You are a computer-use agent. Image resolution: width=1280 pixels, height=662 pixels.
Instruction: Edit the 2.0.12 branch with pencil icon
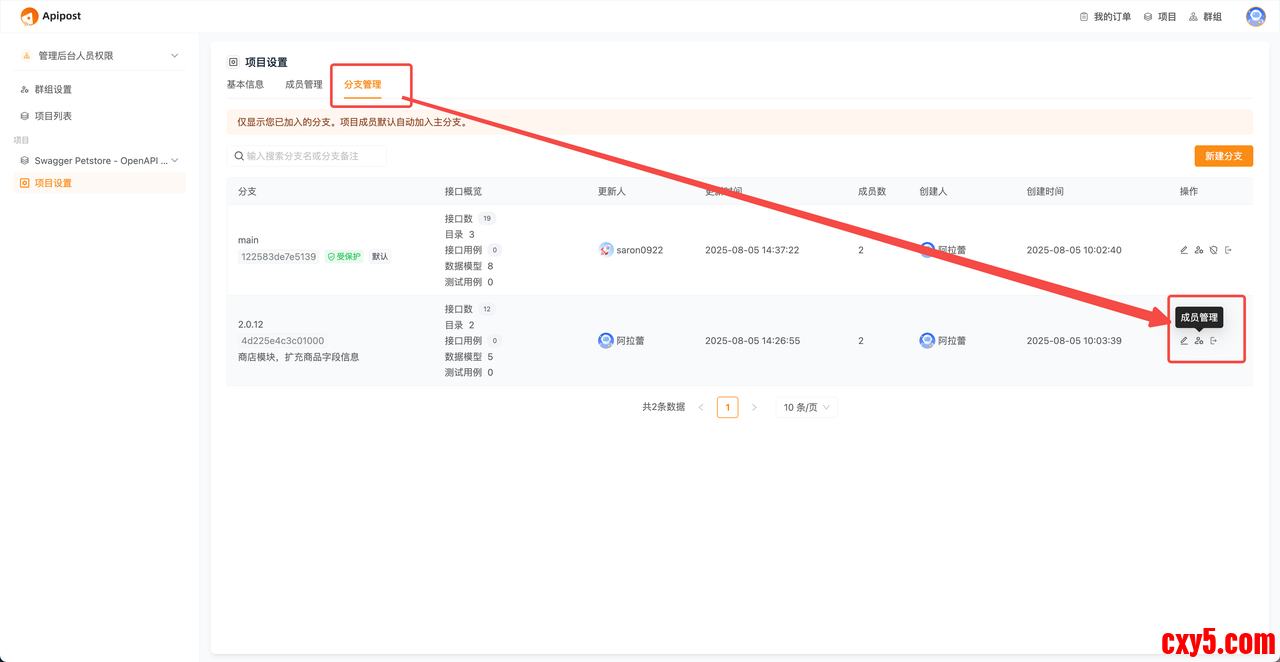1184,341
